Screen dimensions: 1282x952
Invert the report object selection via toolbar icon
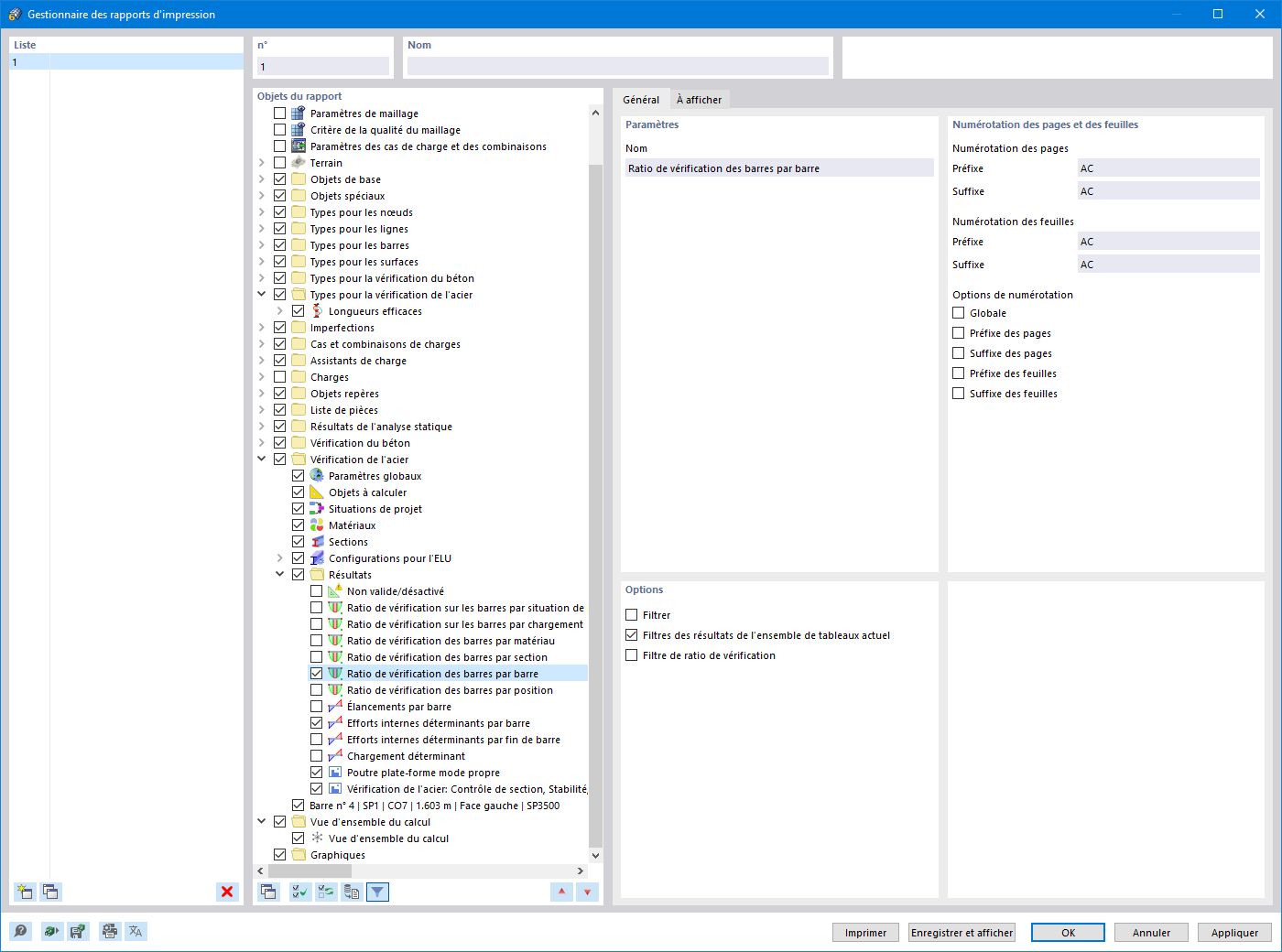click(x=326, y=892)
